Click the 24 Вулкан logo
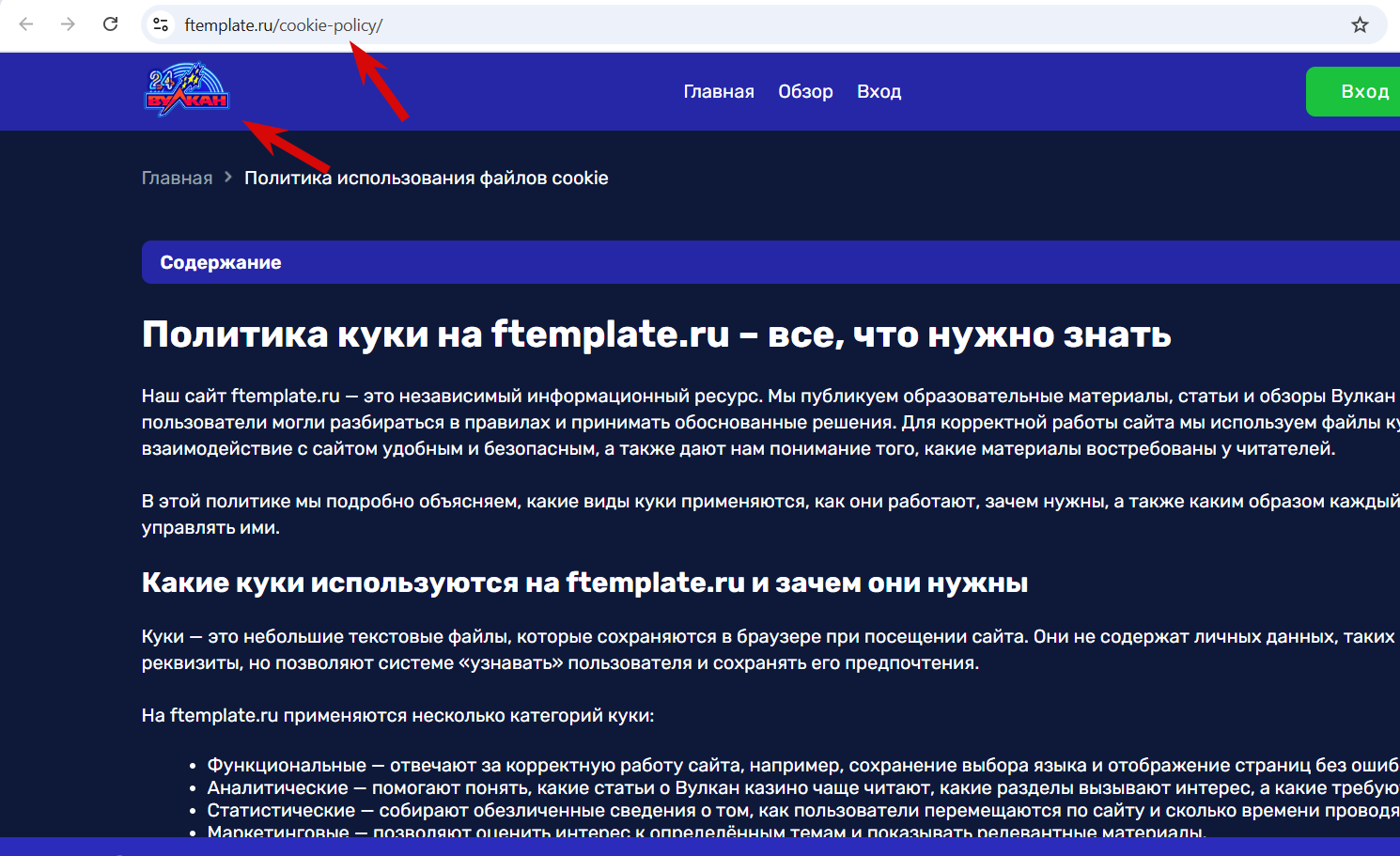Screen dimensions: 1400x856 tap(186, 90)
